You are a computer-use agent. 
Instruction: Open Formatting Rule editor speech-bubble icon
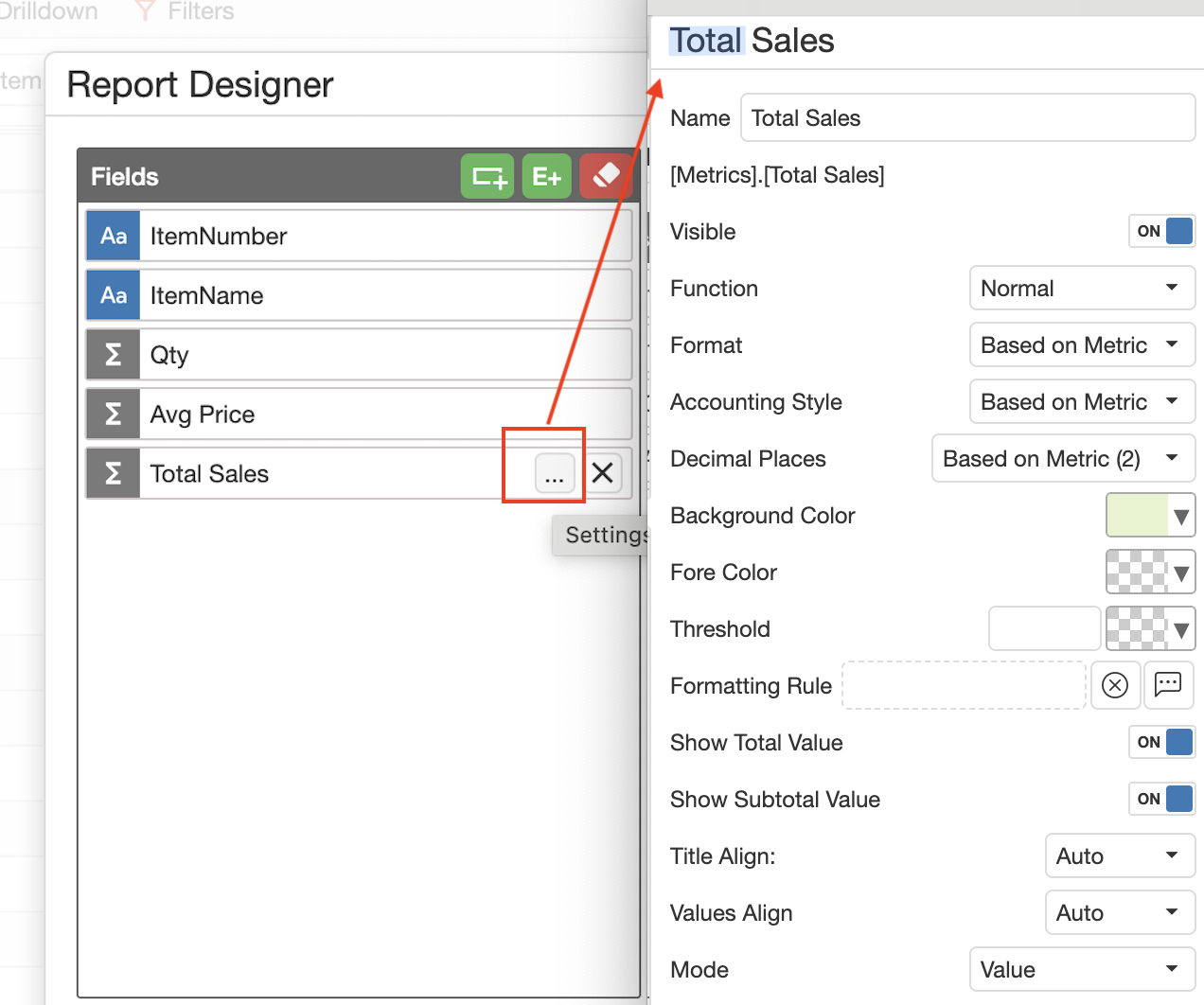(1168, 685)
